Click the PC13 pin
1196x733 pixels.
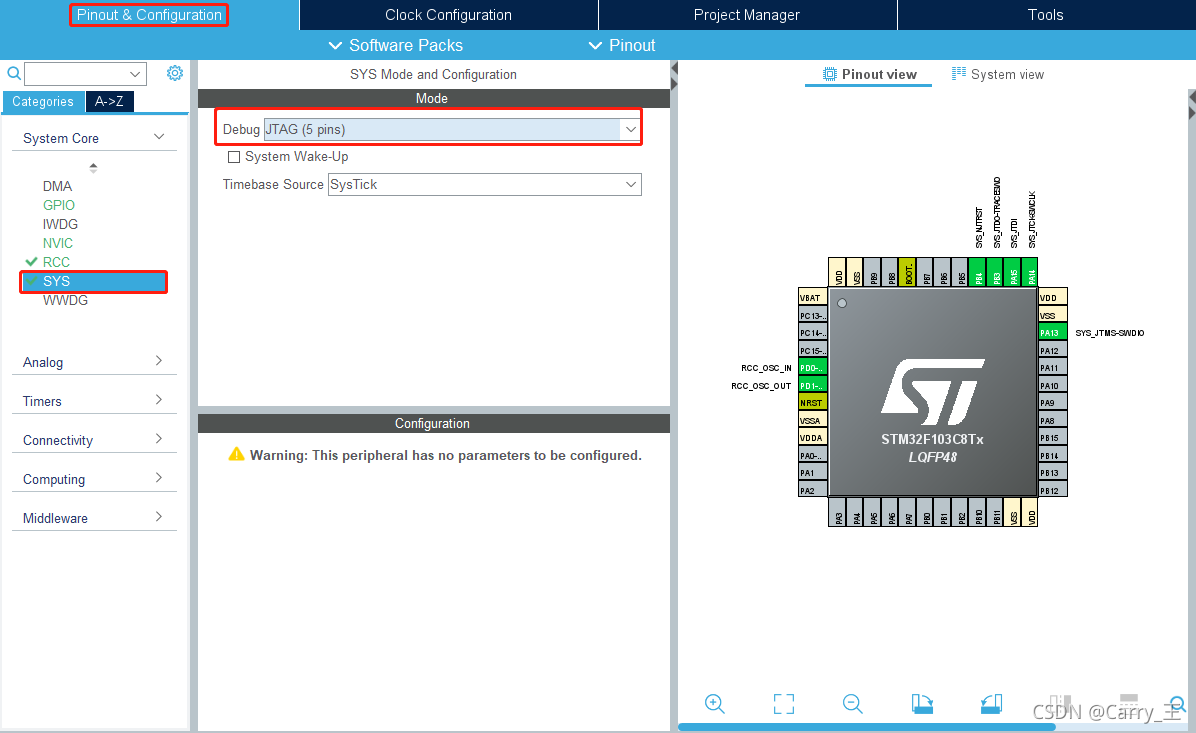[812, 315]
